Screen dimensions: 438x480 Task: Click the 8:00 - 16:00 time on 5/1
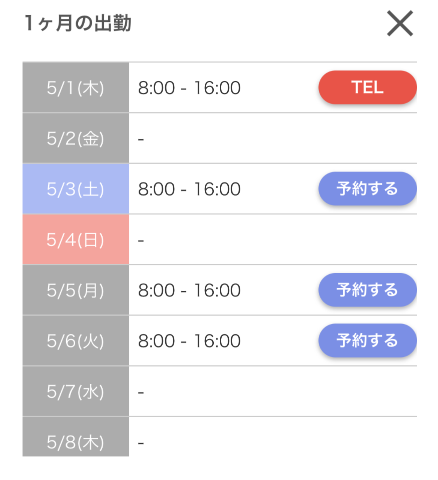(189, 88)
